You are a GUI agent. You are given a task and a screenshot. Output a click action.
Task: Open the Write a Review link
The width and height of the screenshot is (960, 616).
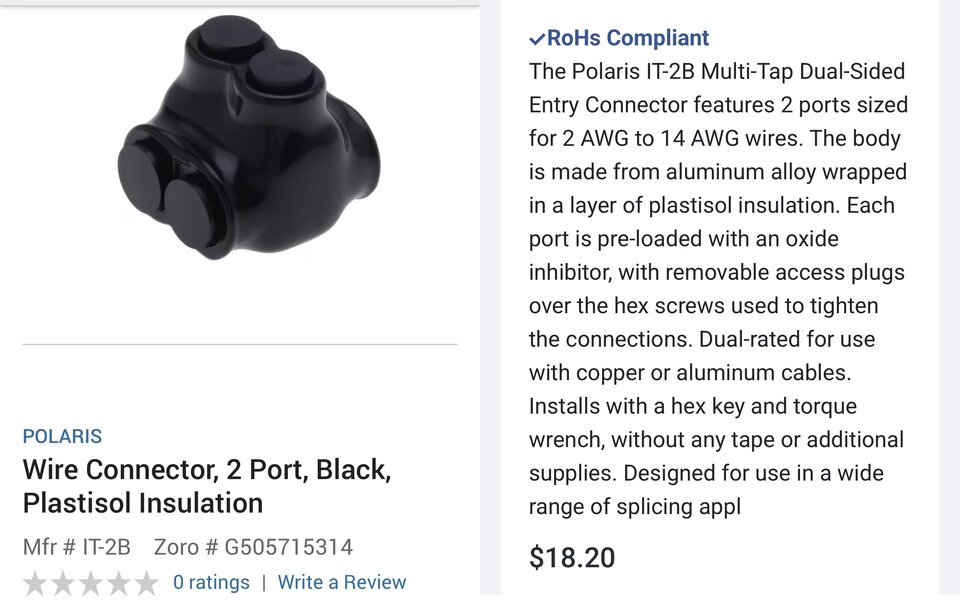[341, 582]
